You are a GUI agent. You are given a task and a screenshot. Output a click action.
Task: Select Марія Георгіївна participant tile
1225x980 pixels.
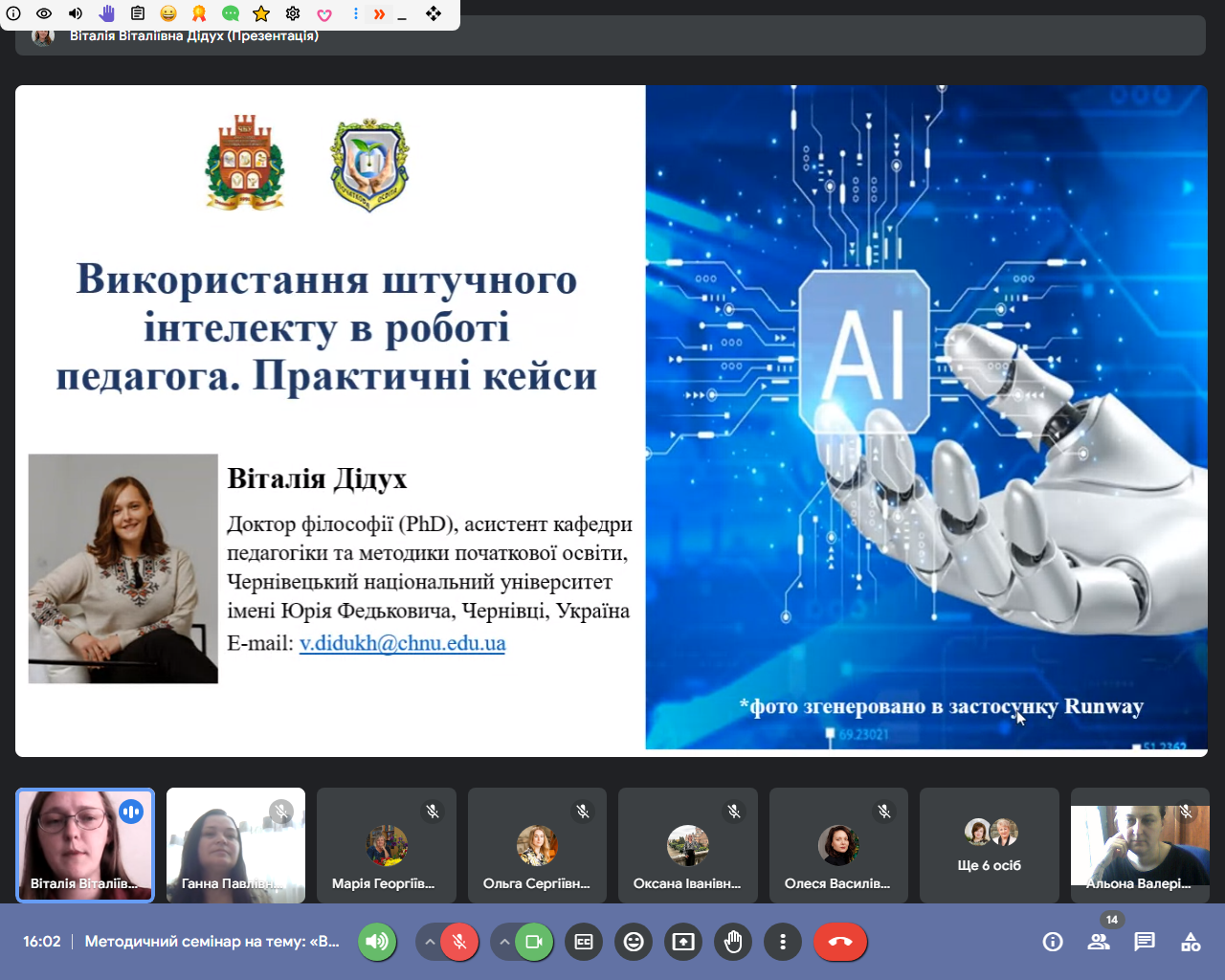(x=387, y=845)
